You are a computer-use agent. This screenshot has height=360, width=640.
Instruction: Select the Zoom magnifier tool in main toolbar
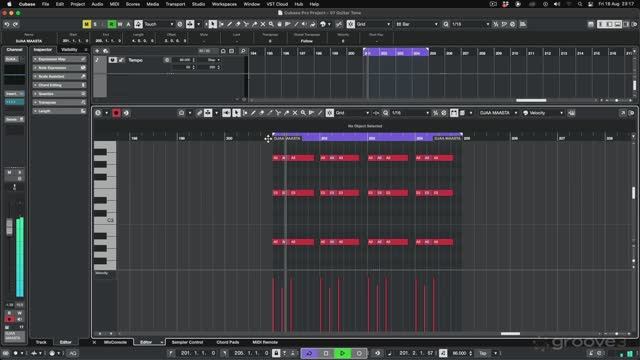point(271,24)
